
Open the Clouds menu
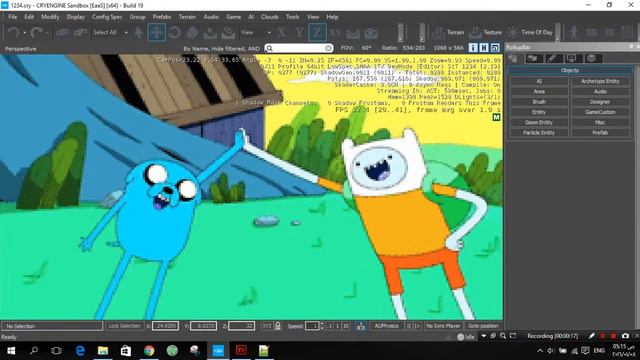click(270, 17)
